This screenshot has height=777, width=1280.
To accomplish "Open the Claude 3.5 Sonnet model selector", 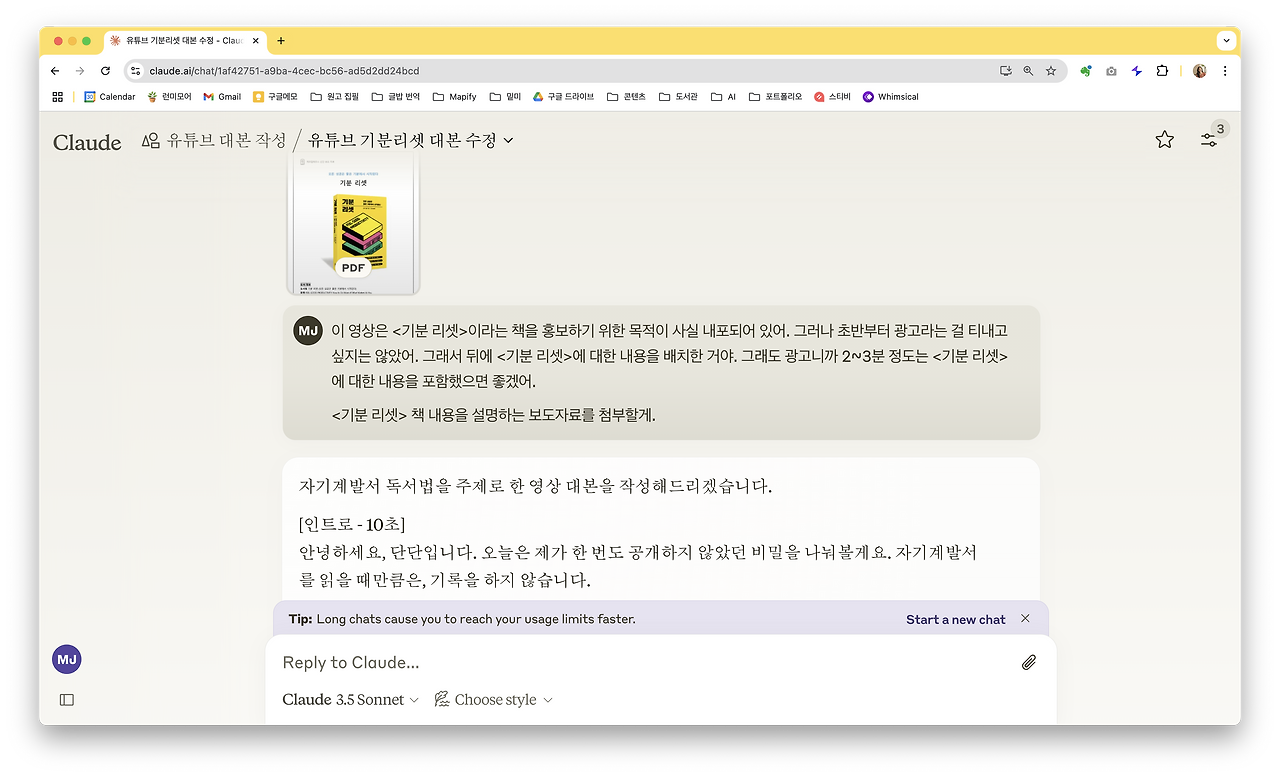I will click(x=349, y=699).
